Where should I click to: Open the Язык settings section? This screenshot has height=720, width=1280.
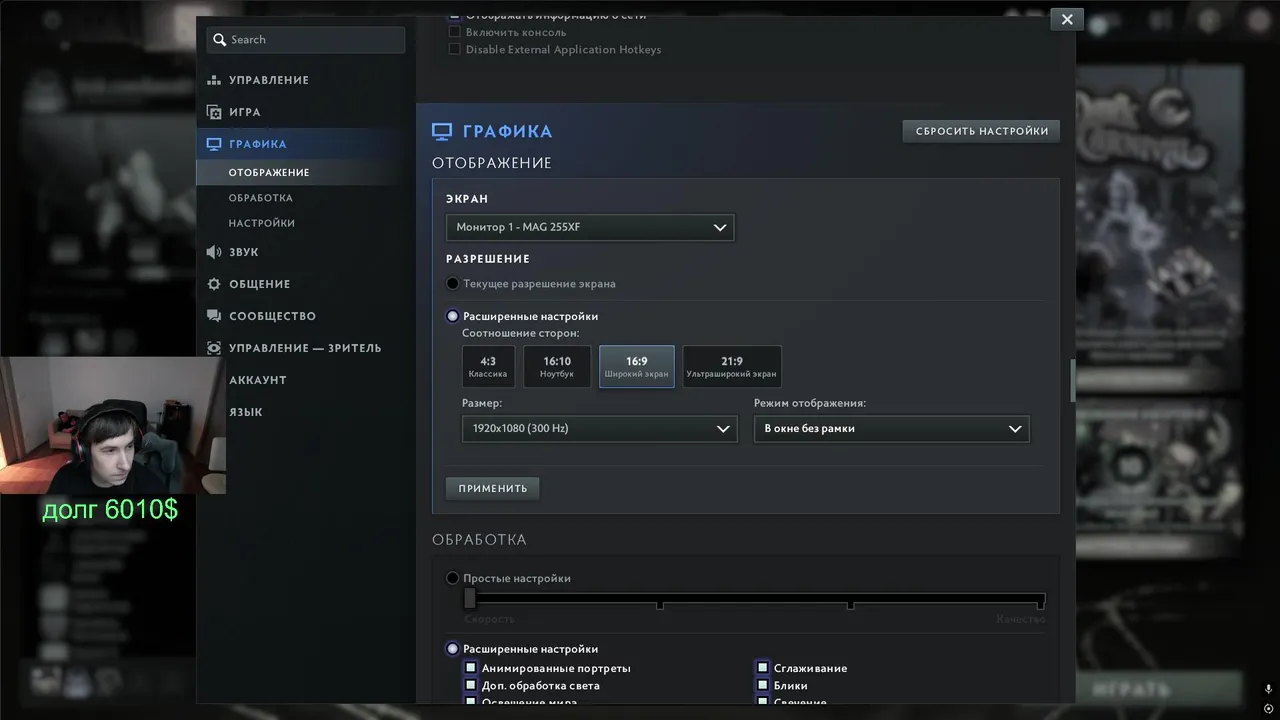coord(246,412)
